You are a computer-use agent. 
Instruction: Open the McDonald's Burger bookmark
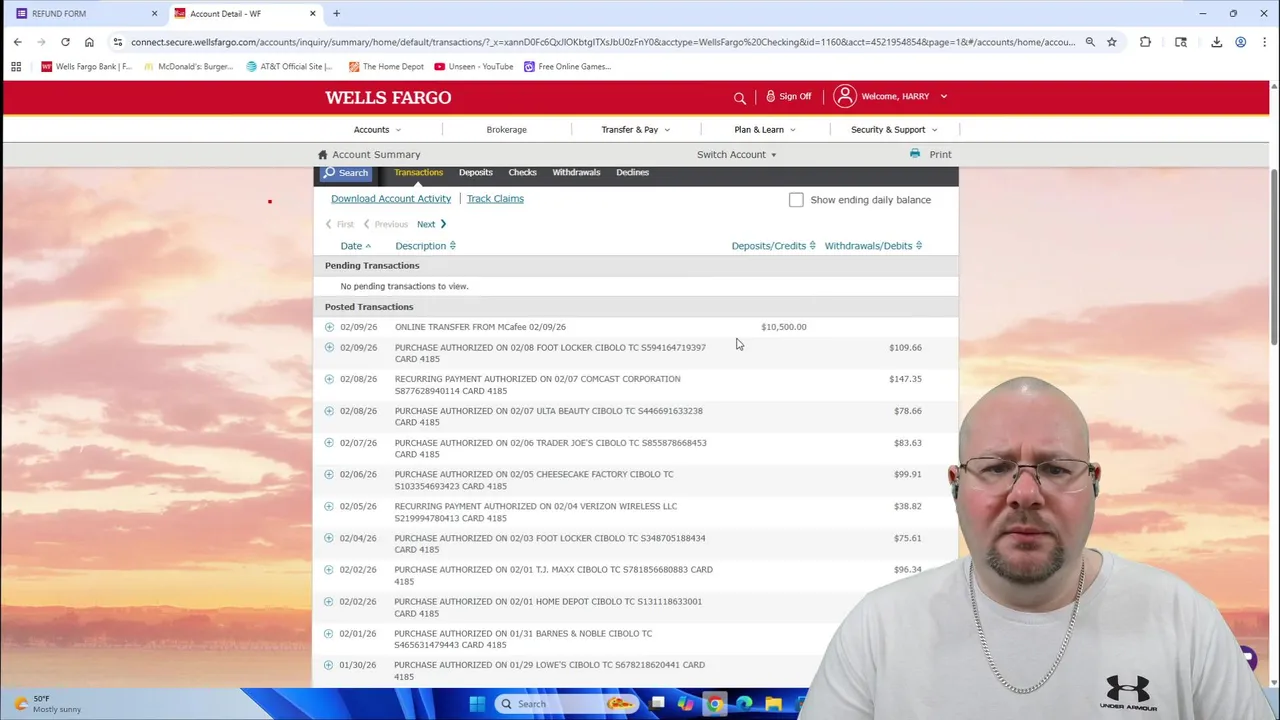tap(189, 67)
